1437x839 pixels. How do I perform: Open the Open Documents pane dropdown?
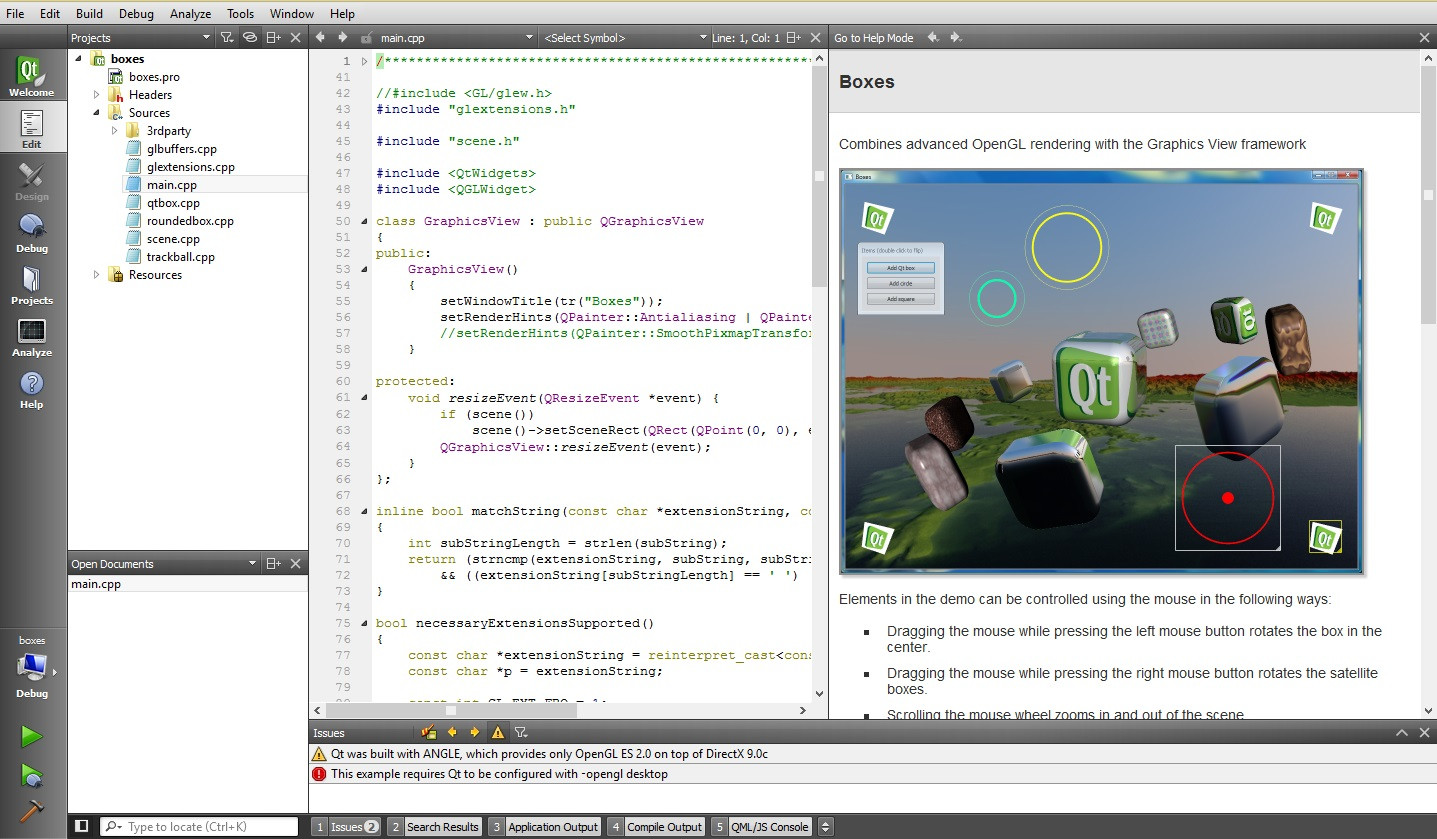click(164, 564)
